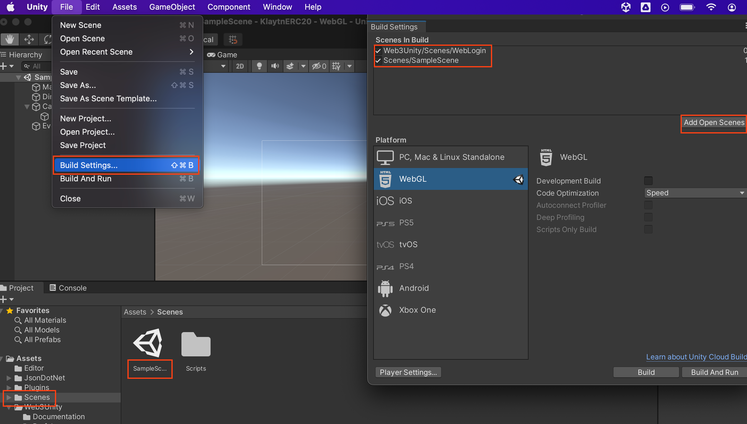Image resolution: width=747 pixels, height=424 pixels.
Task: Open shading mode dropdown arrow before 2D
Action: tap(223, 66)
